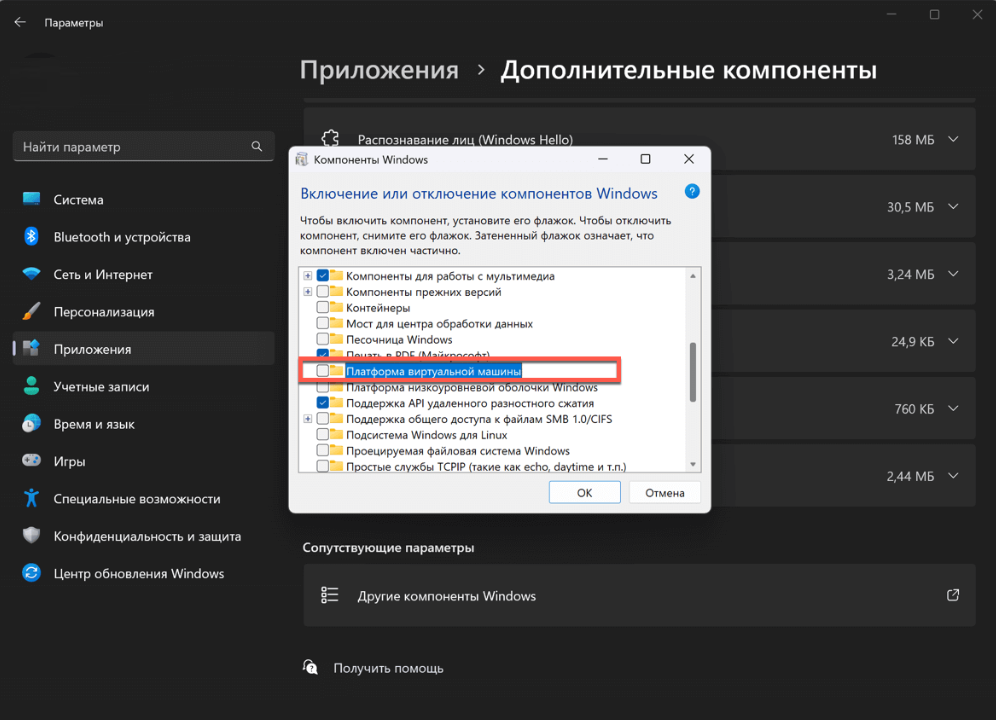Focus the Найти параметр search field
Screen dimensions: 996x720
pos(144,147)
